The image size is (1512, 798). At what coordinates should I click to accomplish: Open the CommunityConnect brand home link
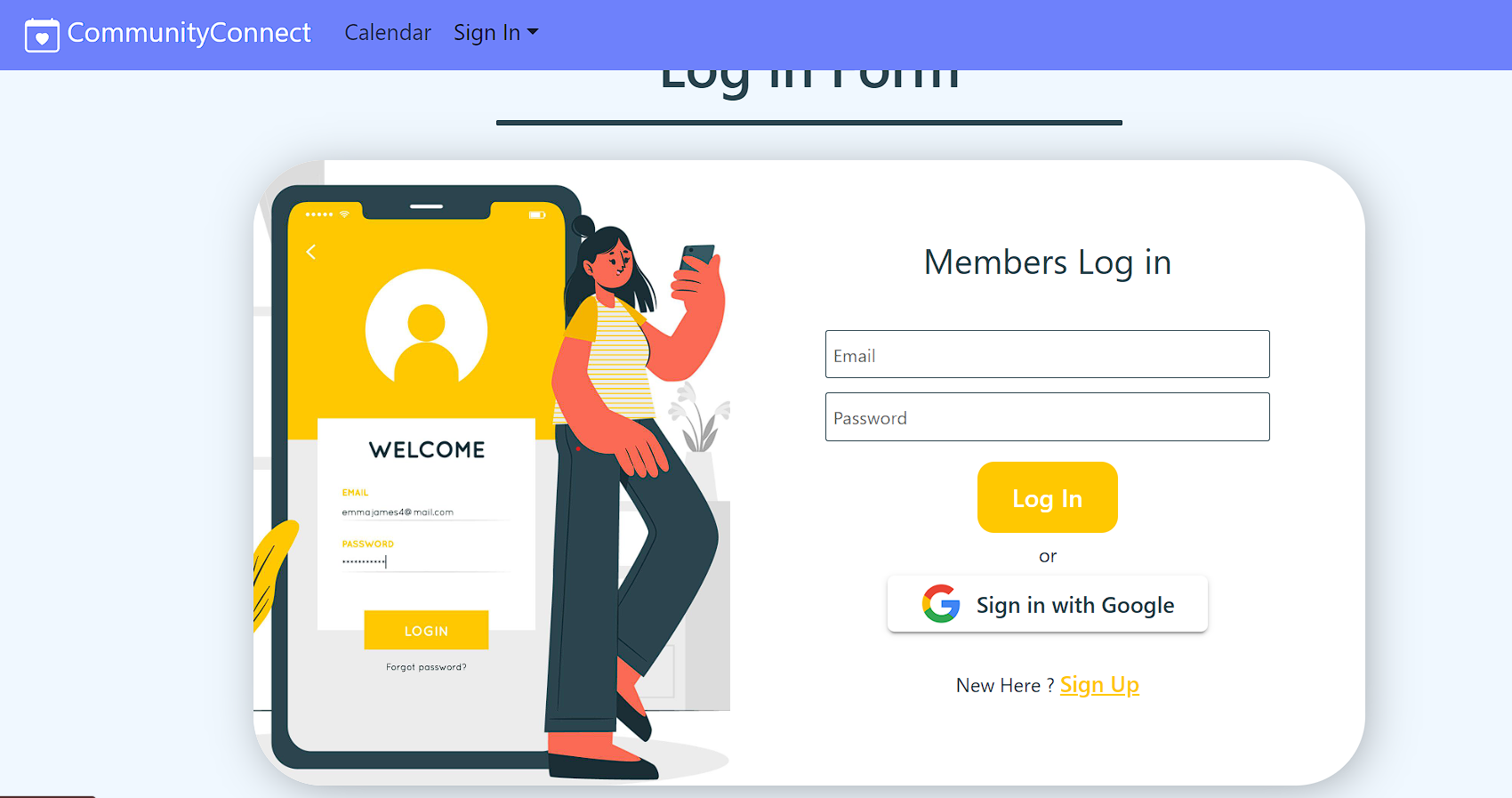click(168, 34)
